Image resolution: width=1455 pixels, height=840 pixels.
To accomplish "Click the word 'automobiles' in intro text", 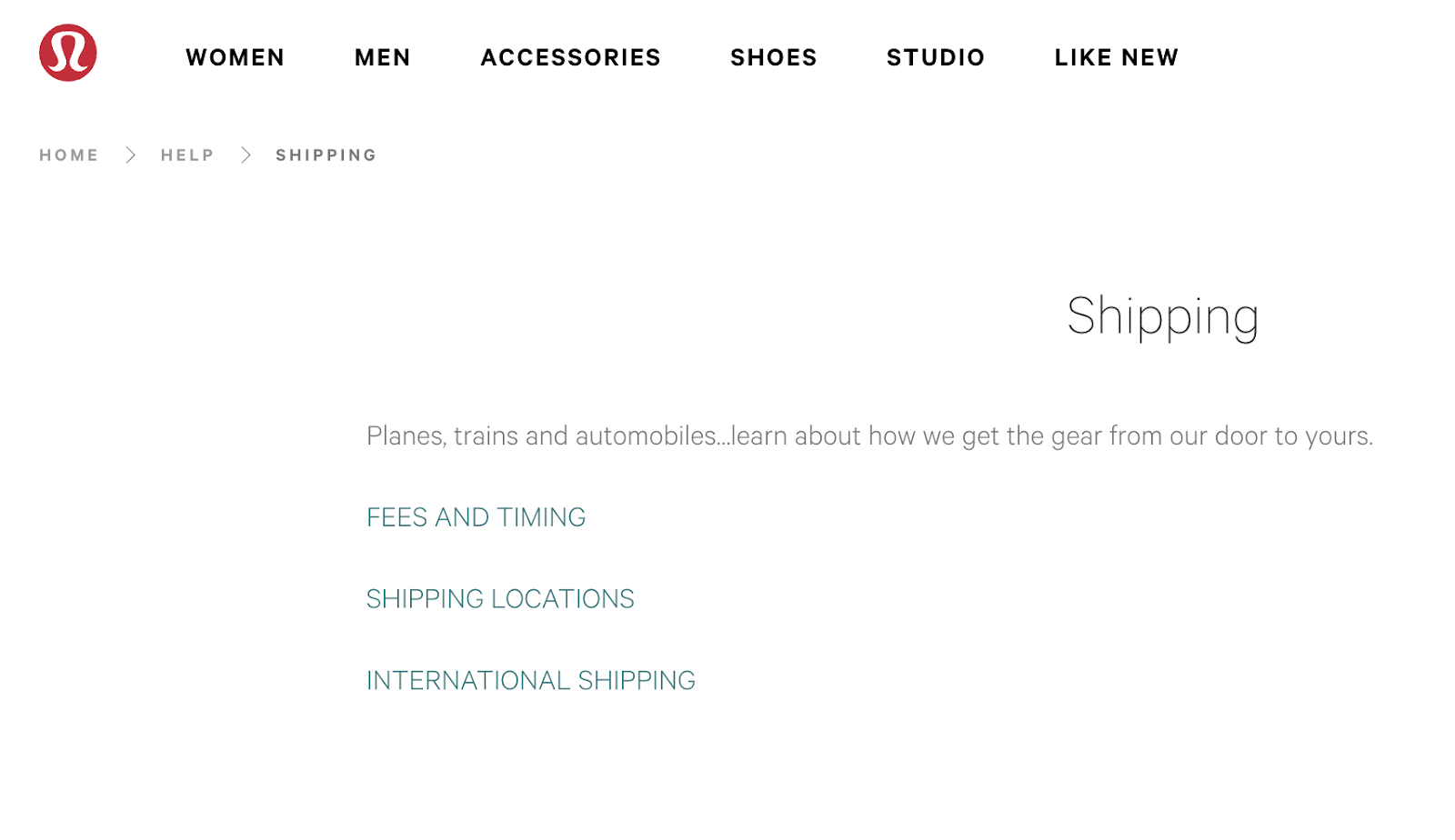I will pyautogui.click(x=646, y=436).
